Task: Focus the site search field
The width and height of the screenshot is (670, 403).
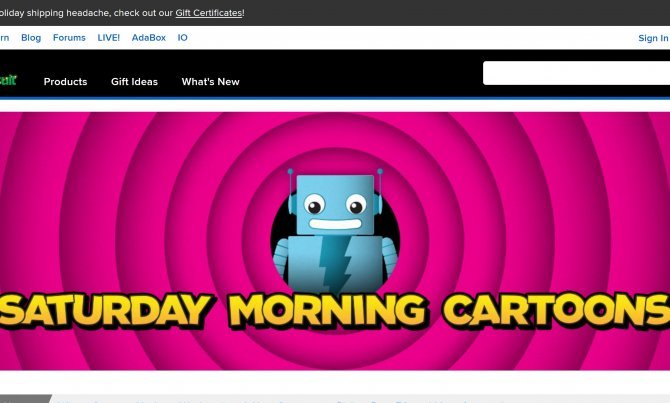Action: pos(576,73)
